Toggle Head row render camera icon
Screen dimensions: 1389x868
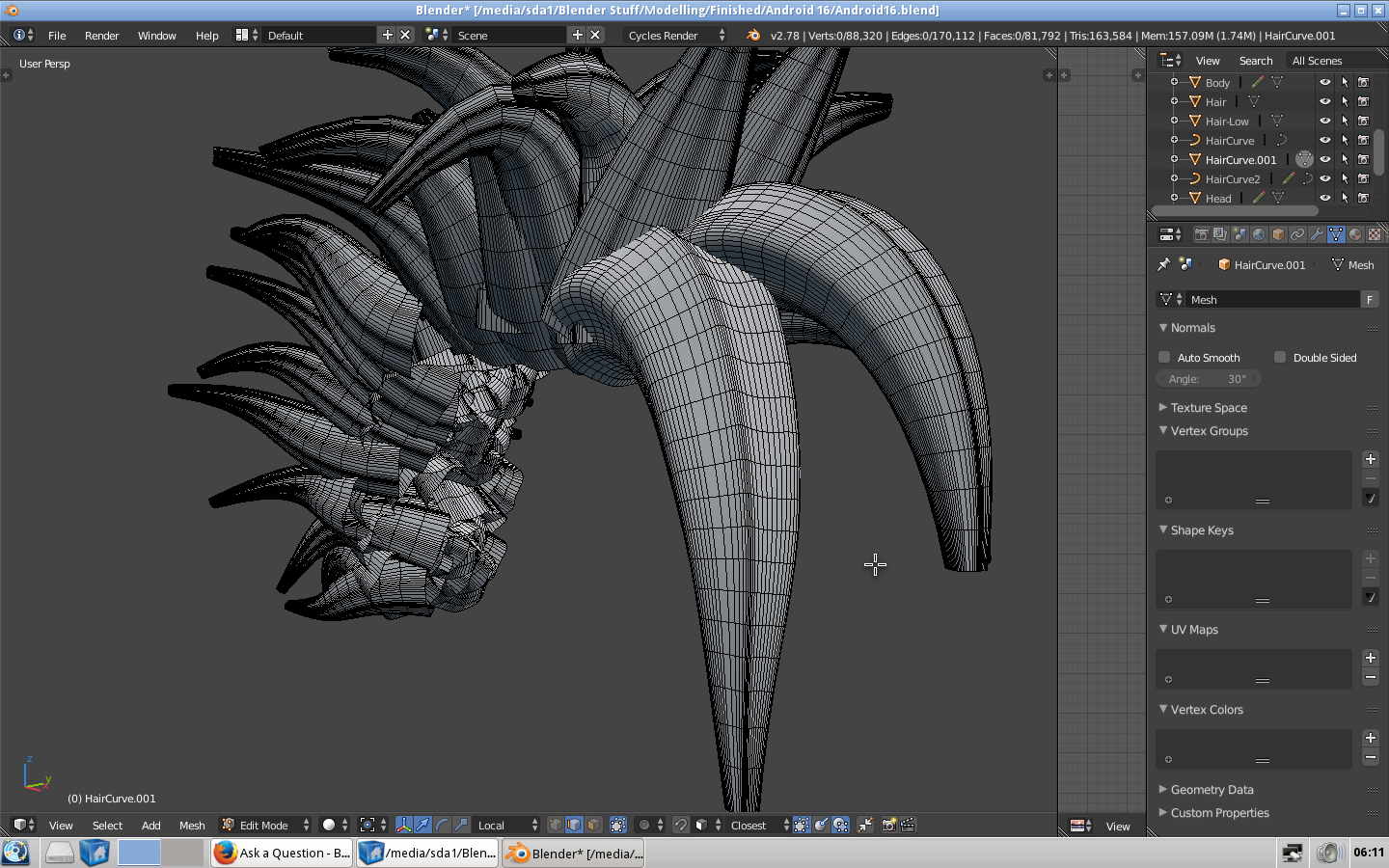[1364, 198]
